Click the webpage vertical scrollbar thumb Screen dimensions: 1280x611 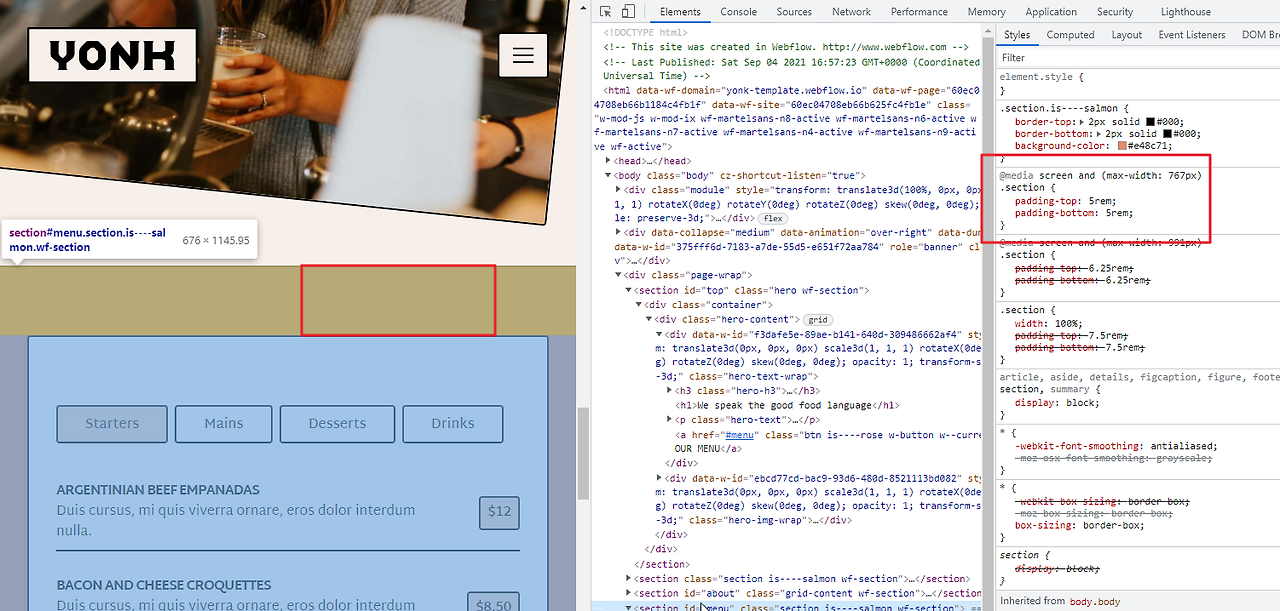tap(583, 455)
